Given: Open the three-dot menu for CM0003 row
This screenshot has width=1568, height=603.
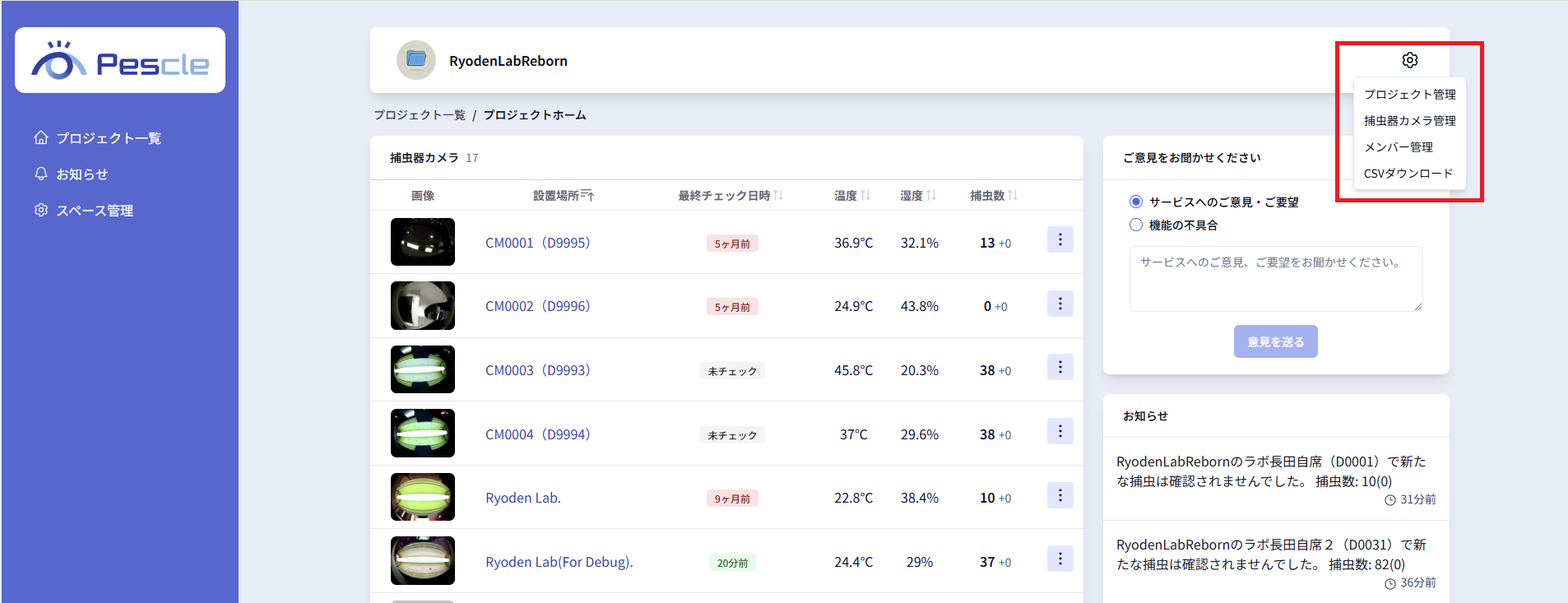Looking at the screenshot, I should pos(1060,367).
